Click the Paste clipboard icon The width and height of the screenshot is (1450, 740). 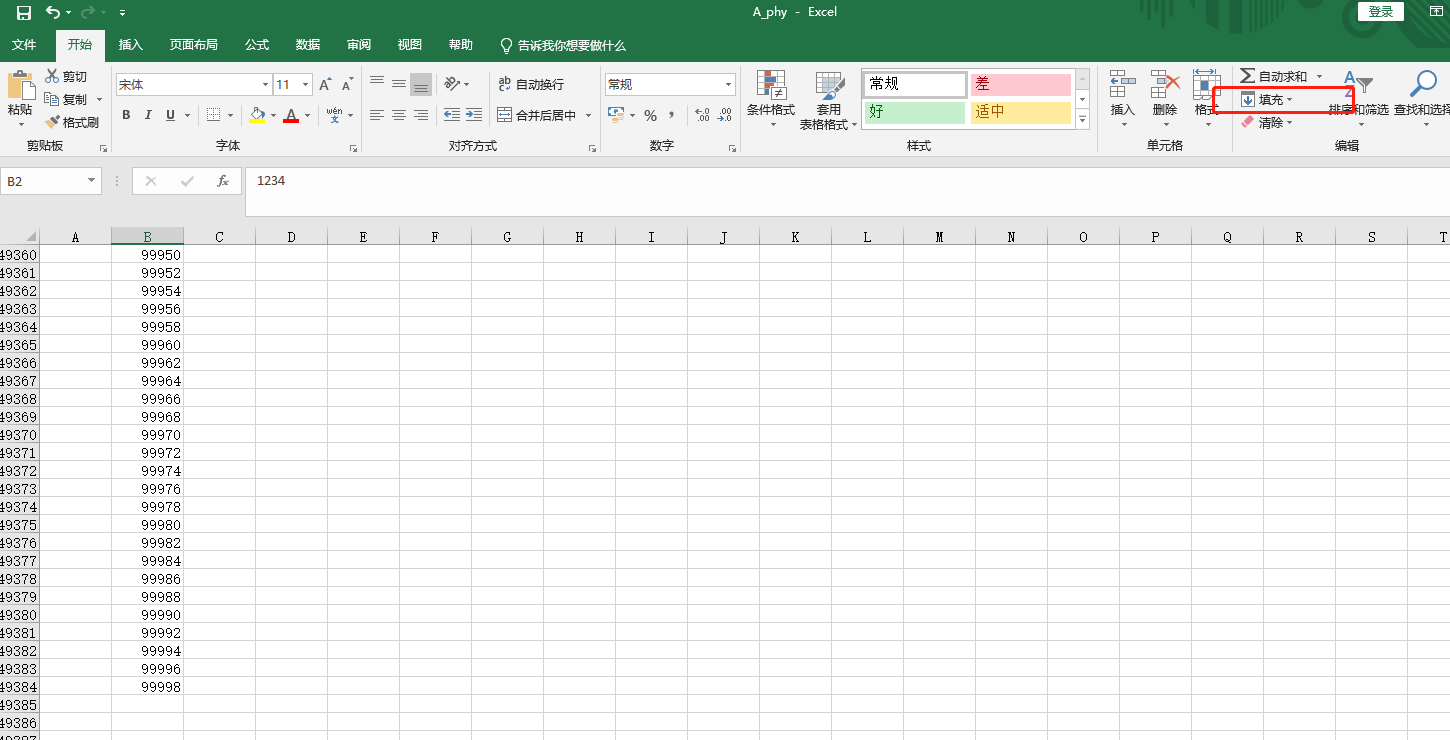[19, 85]
